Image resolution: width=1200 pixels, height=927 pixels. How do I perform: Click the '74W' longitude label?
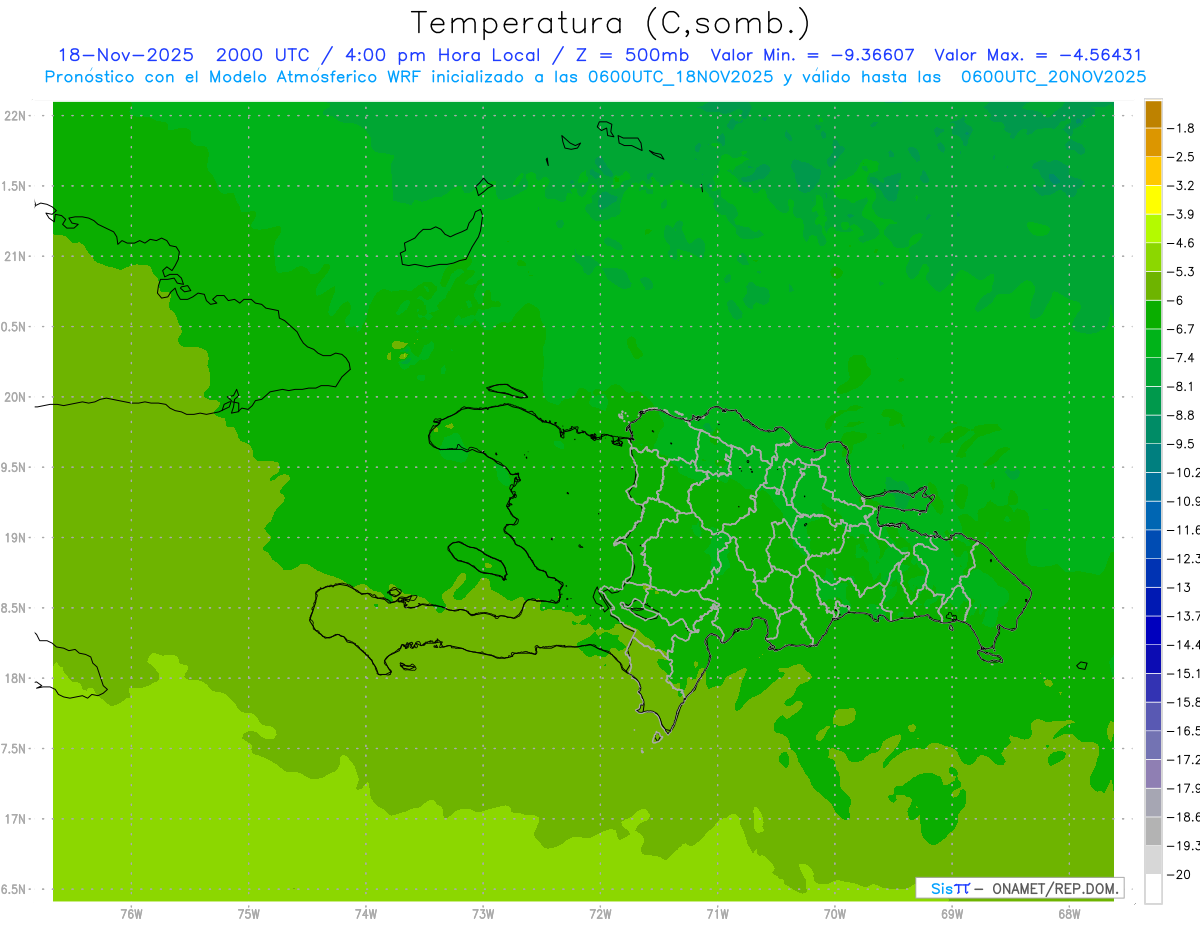coord(365,913)
